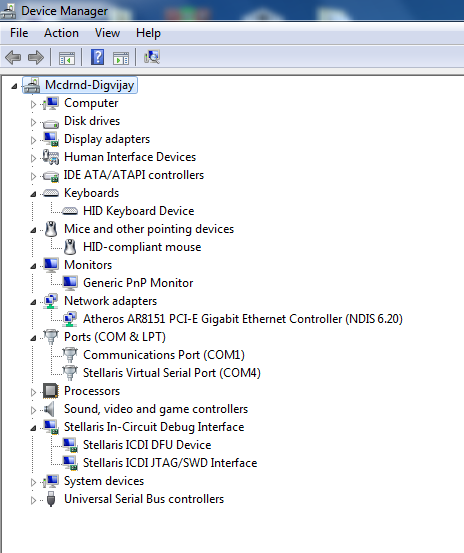The image size is (464, 553).
Task: Collapse the Keyboards category
Action: point(33,194)
